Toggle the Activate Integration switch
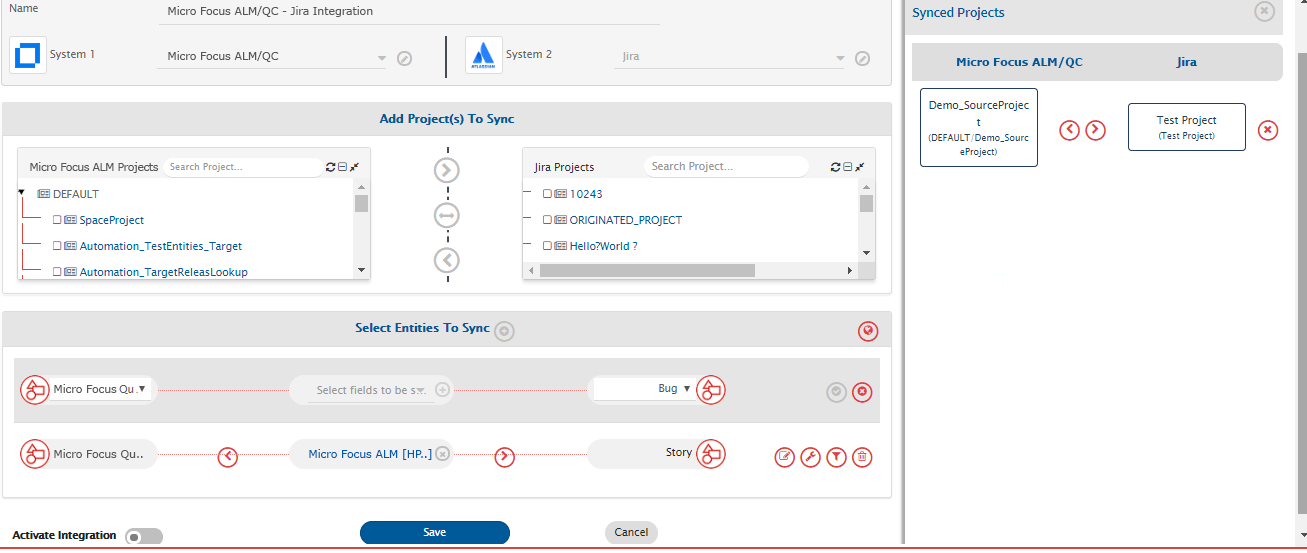This screenshot has height=553, width=1307. (x=144, y=537)
